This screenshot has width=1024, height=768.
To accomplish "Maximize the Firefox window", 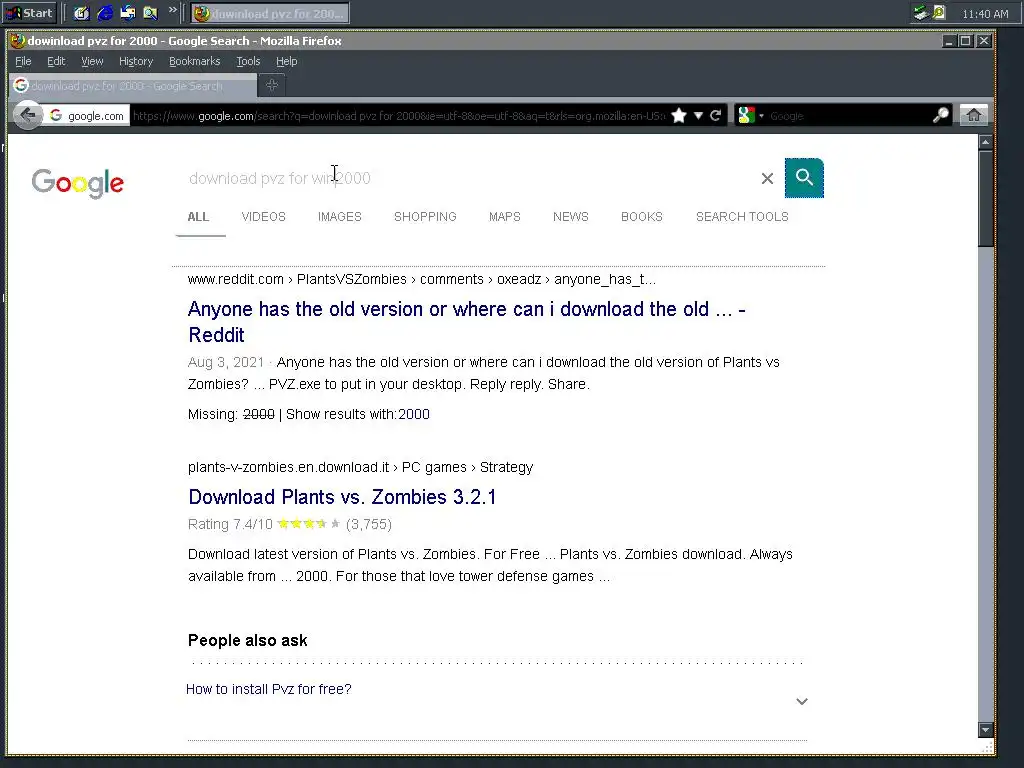I will (965, 41).
